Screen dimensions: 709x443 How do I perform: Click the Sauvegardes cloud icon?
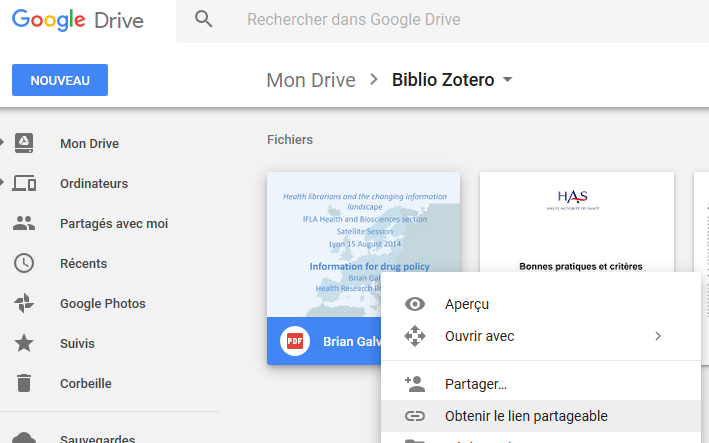tap(24, 438)
